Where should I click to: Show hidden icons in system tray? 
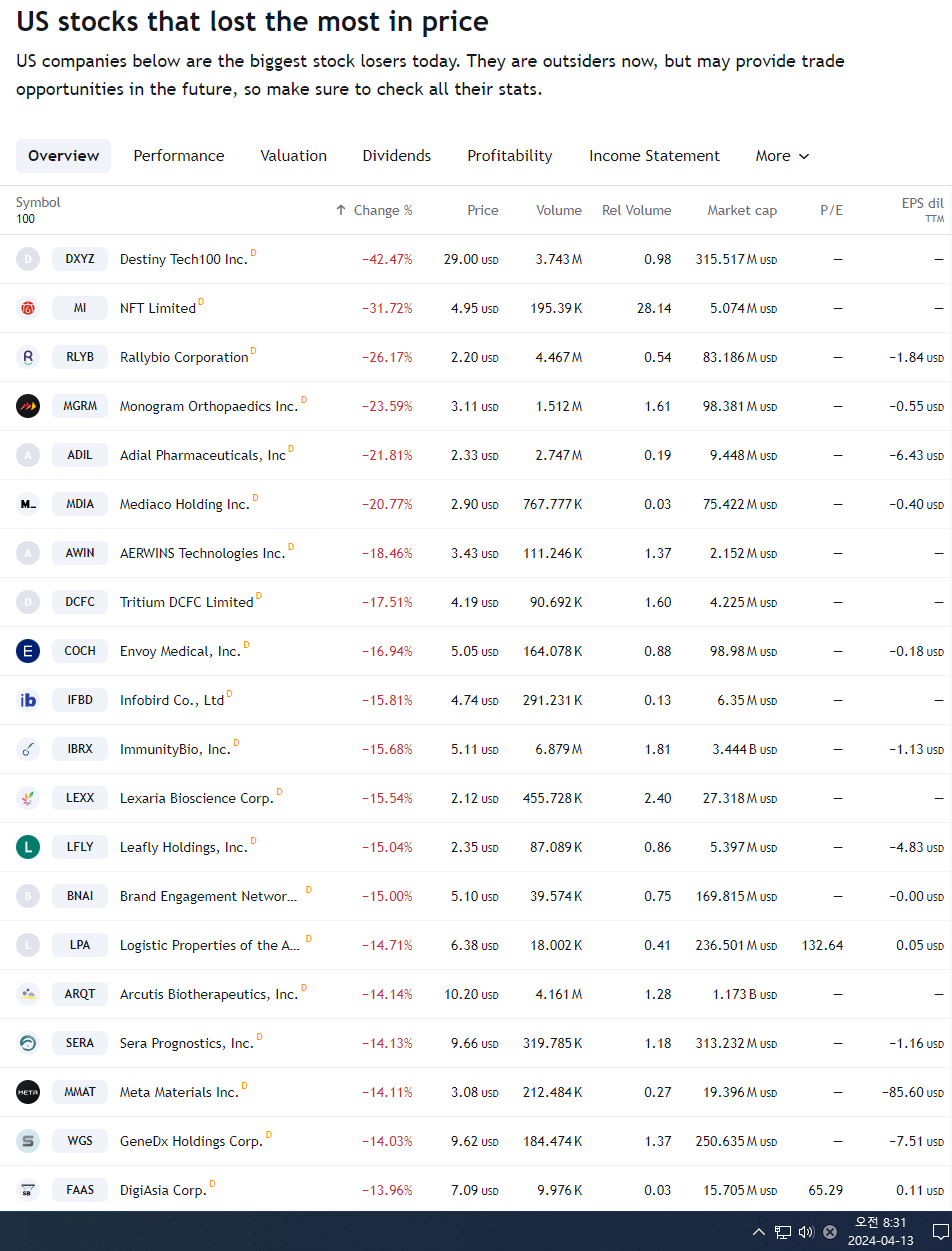click(759, 1232)
